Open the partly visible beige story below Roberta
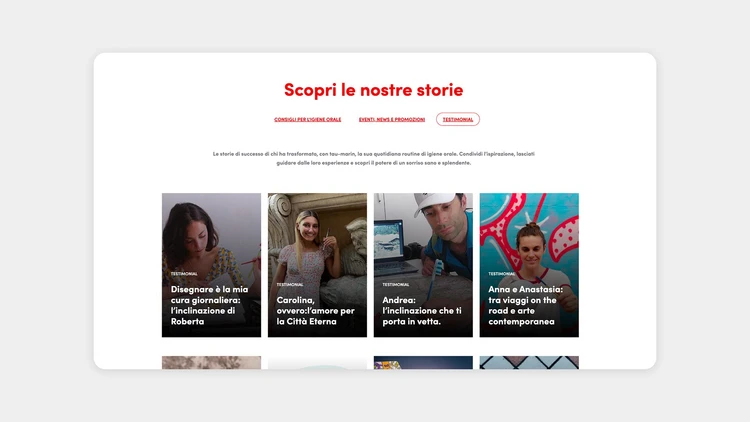750x422 pixels. point(211,363)
